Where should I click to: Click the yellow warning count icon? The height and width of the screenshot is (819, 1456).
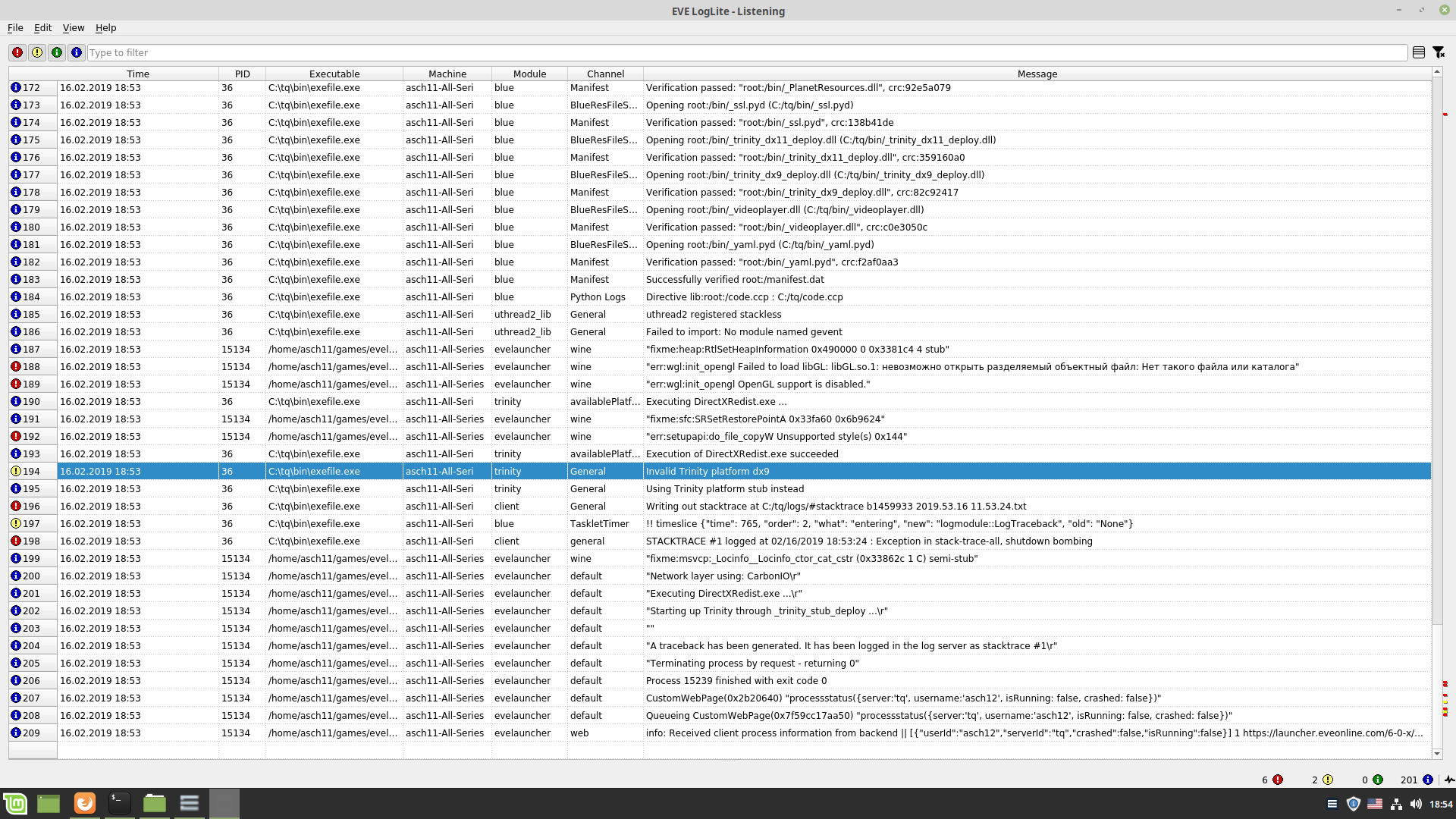[1328, 780]
